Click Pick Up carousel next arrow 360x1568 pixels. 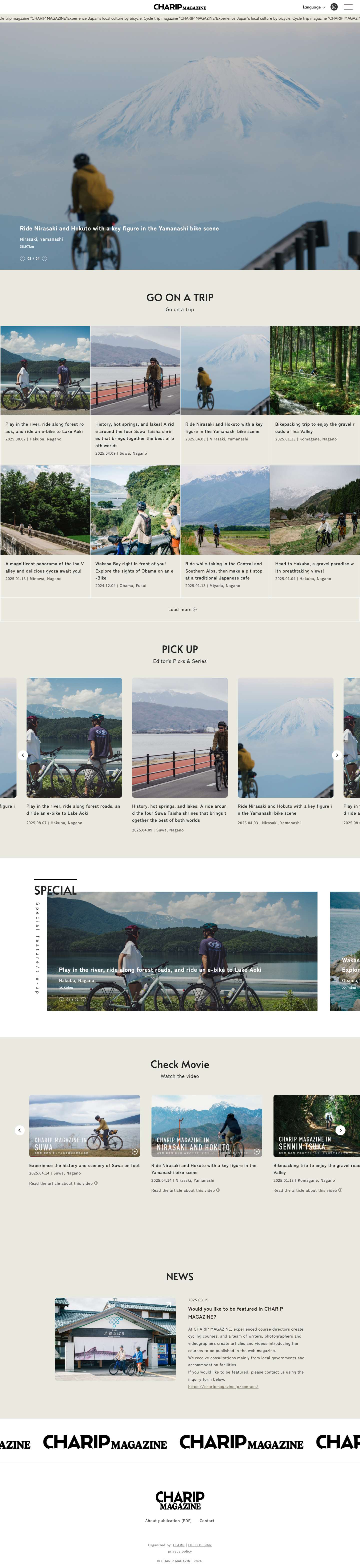336,755
